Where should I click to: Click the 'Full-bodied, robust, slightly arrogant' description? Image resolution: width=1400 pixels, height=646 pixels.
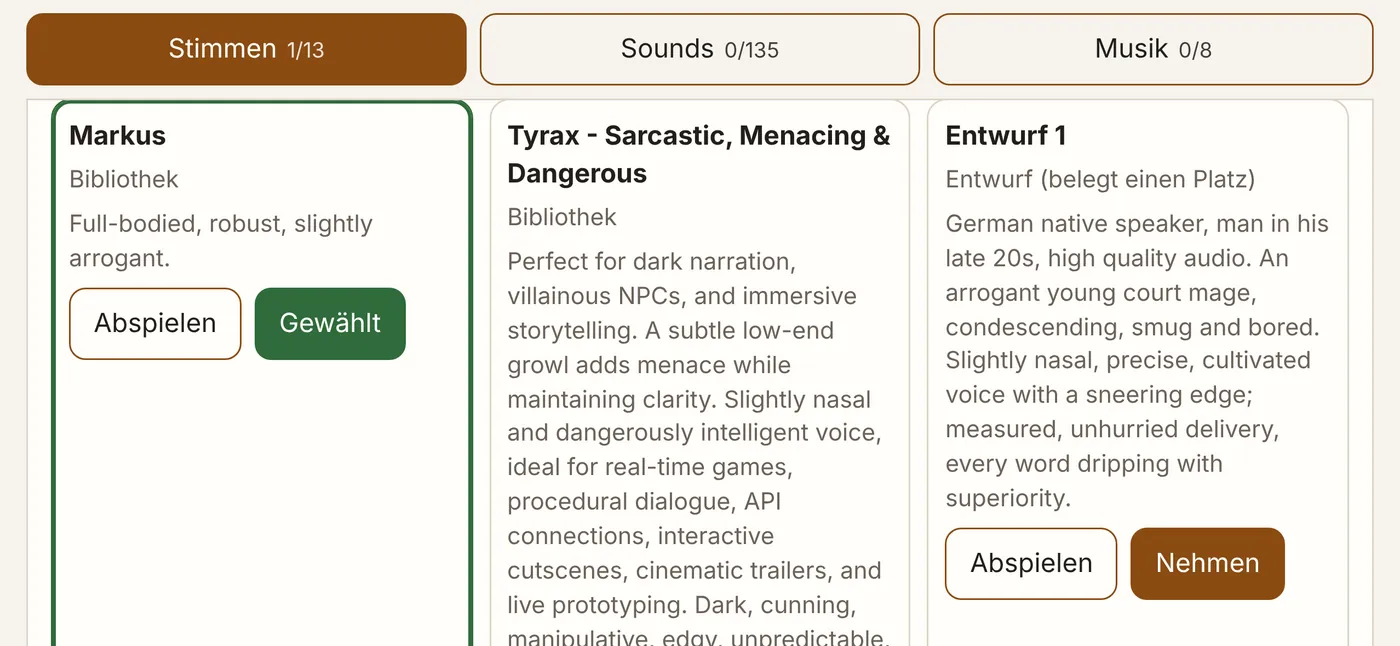click(x=221, y=241)
